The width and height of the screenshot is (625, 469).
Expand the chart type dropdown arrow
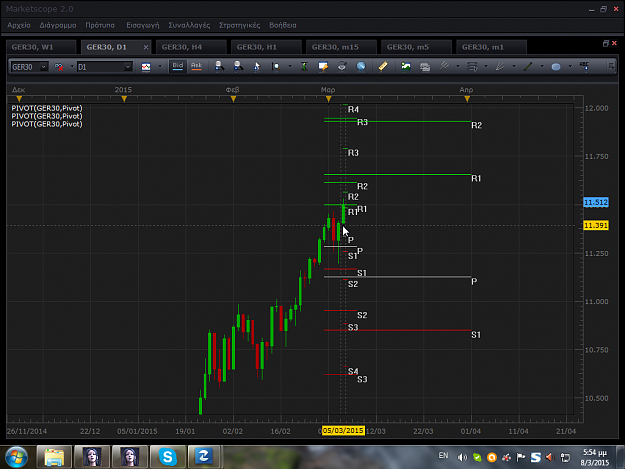(x=160, y=67)
